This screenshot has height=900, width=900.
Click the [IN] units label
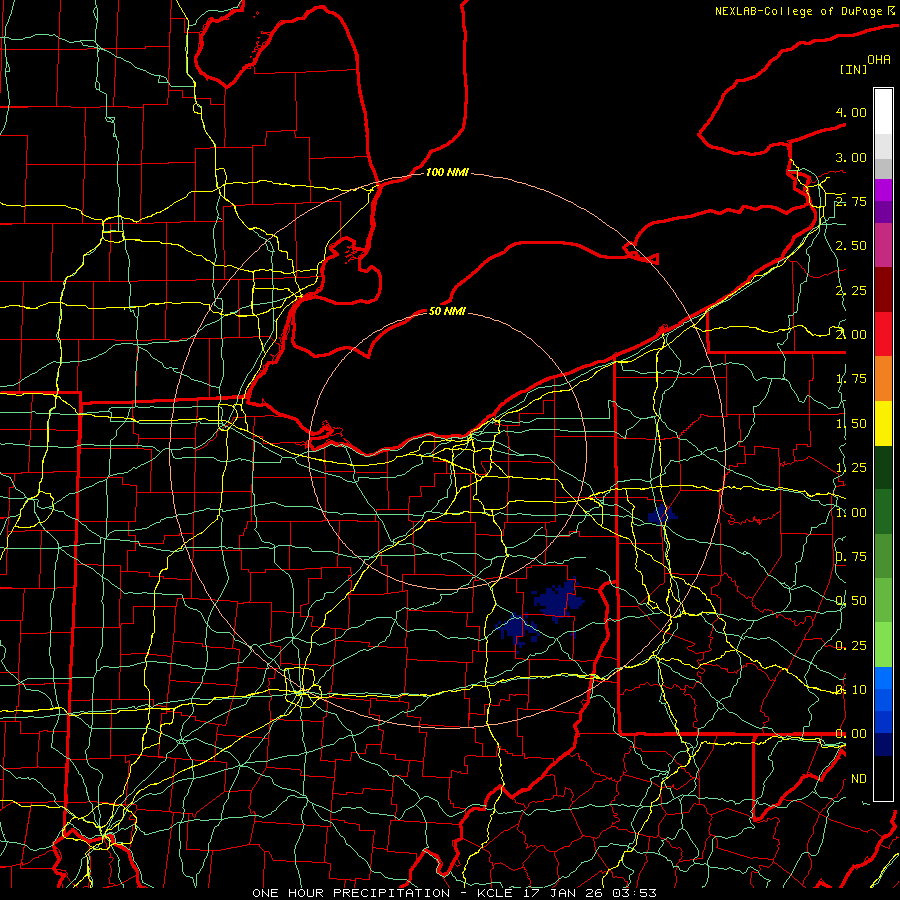(x=854, y=69)
